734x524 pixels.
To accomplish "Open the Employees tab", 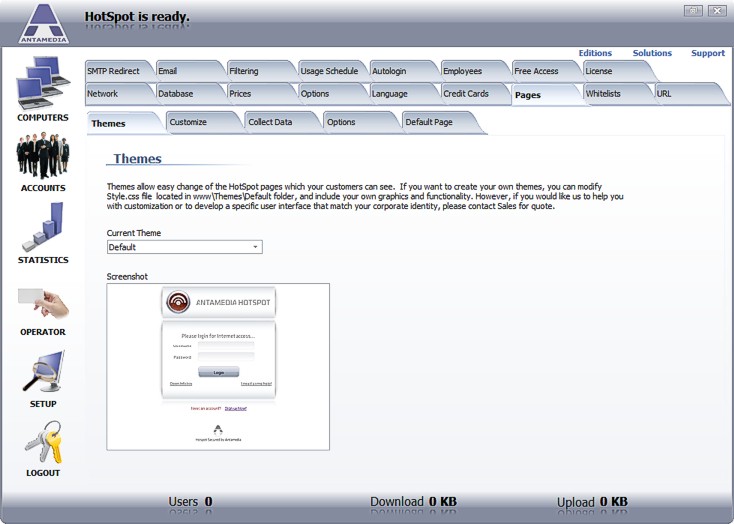I will tap(473, 71).
